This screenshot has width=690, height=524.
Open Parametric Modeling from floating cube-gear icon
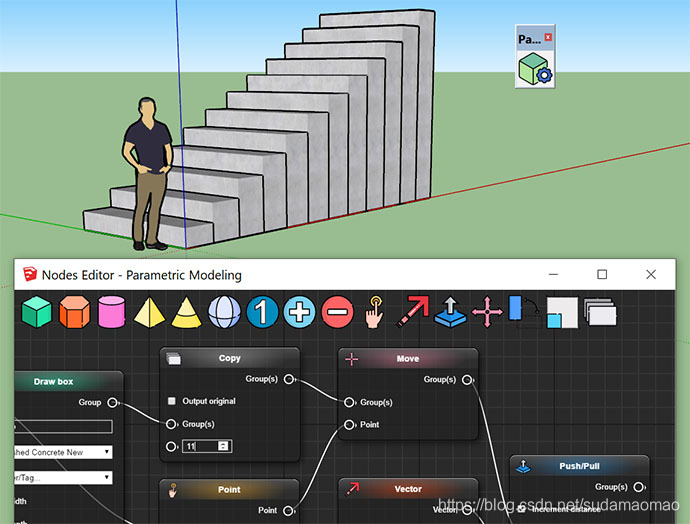coord(535,69)
